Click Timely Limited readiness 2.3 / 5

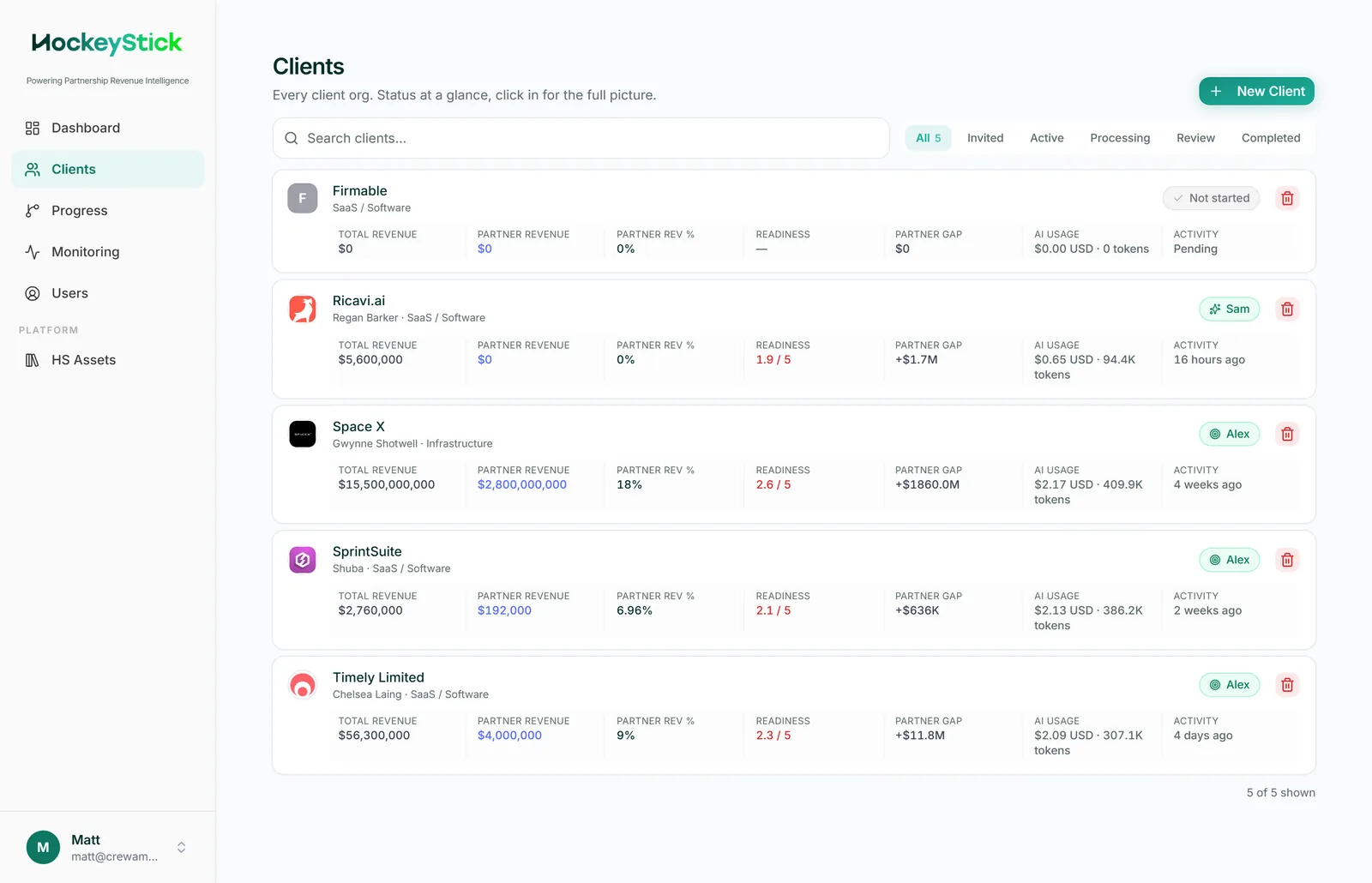point(773,736)
